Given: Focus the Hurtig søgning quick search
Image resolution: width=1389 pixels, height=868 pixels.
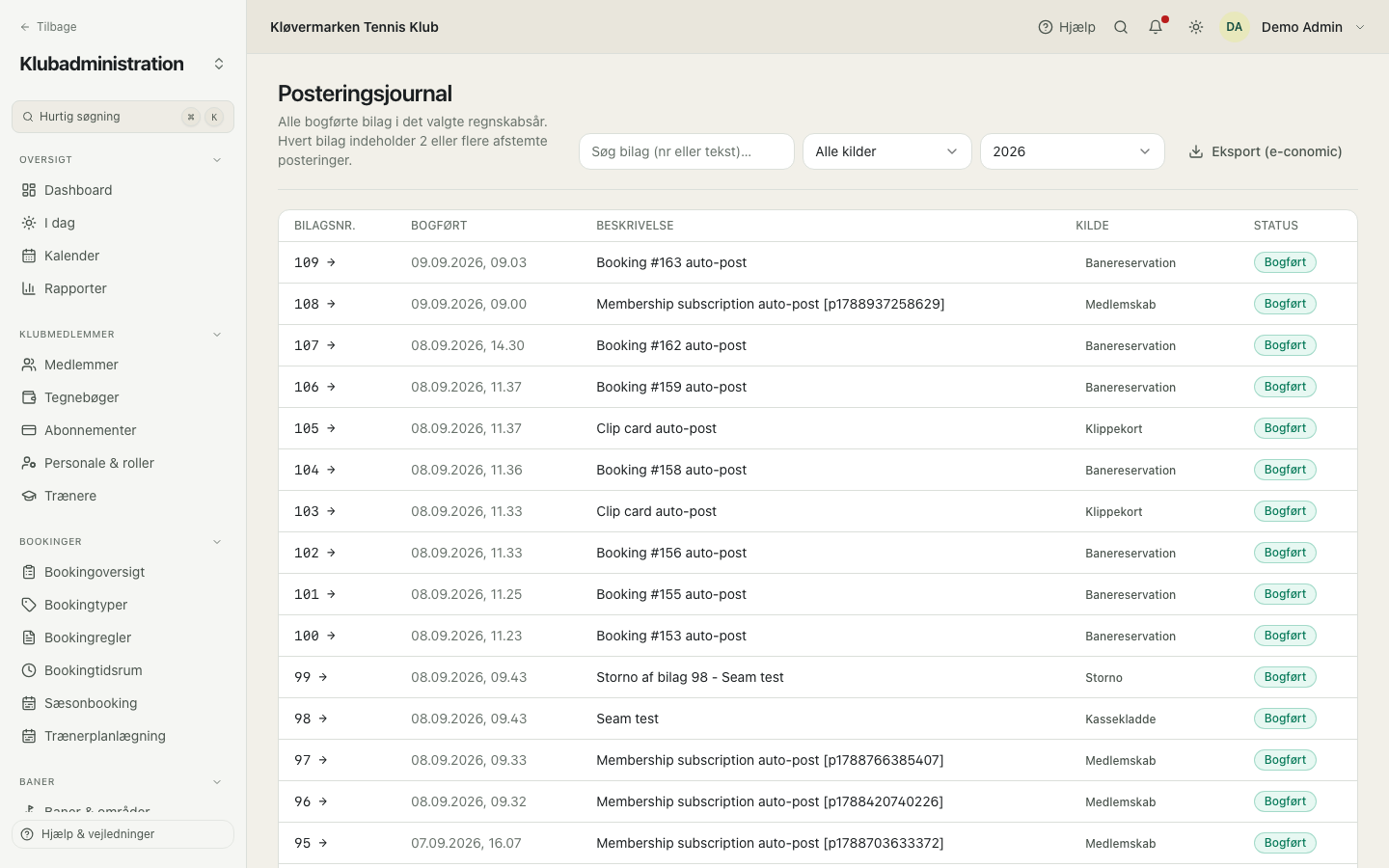Looking at the screenshot, I should click(123, 117).
